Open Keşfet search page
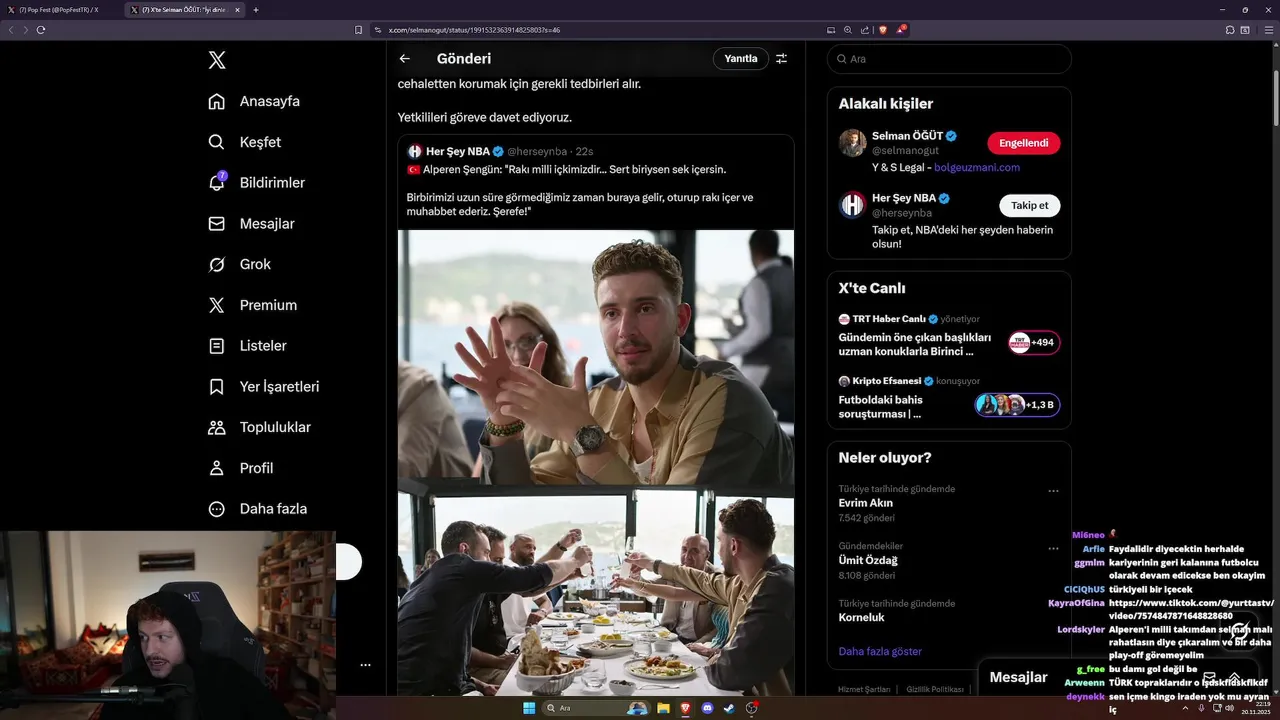Image resolution: width=1280 pixels, height=720 pixels. (x=244, y=142)
